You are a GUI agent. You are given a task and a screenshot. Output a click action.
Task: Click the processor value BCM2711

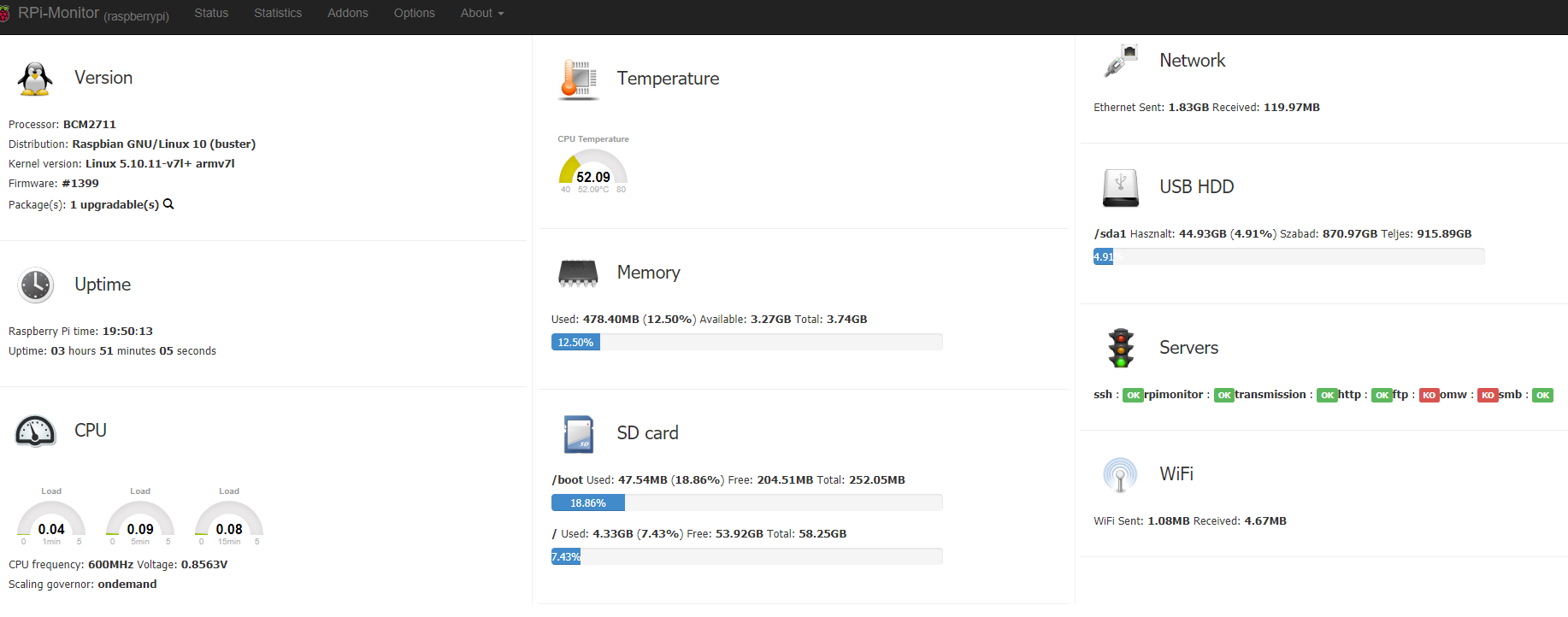tap(89, 125)
